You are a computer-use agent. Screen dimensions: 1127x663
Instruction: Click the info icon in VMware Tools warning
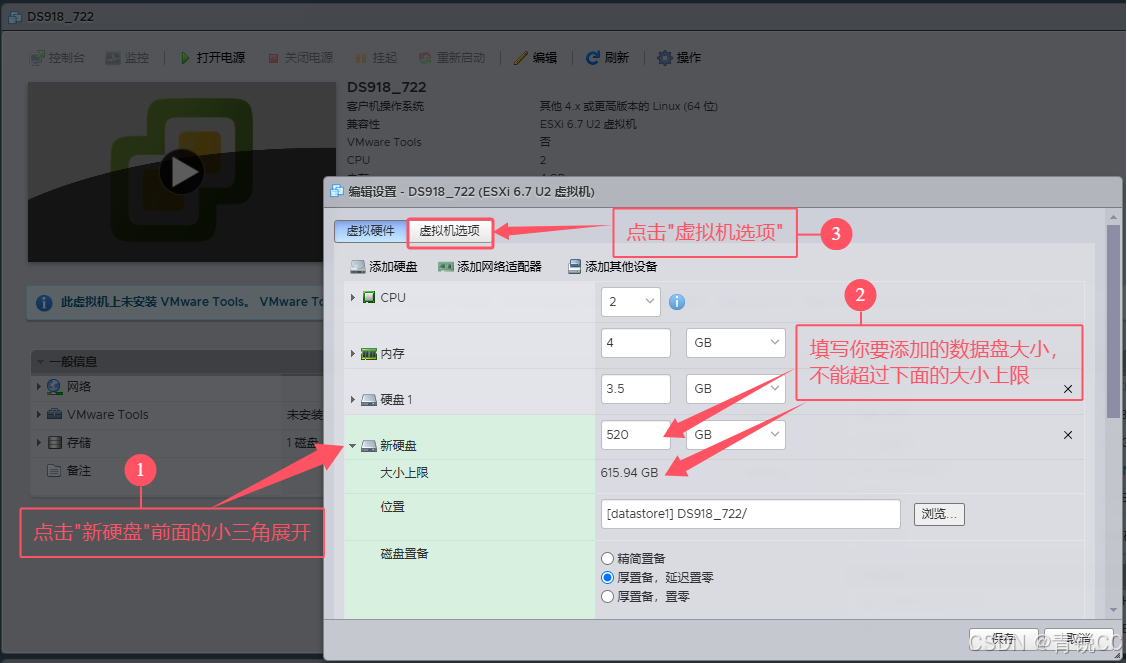(x=44, y=303)
